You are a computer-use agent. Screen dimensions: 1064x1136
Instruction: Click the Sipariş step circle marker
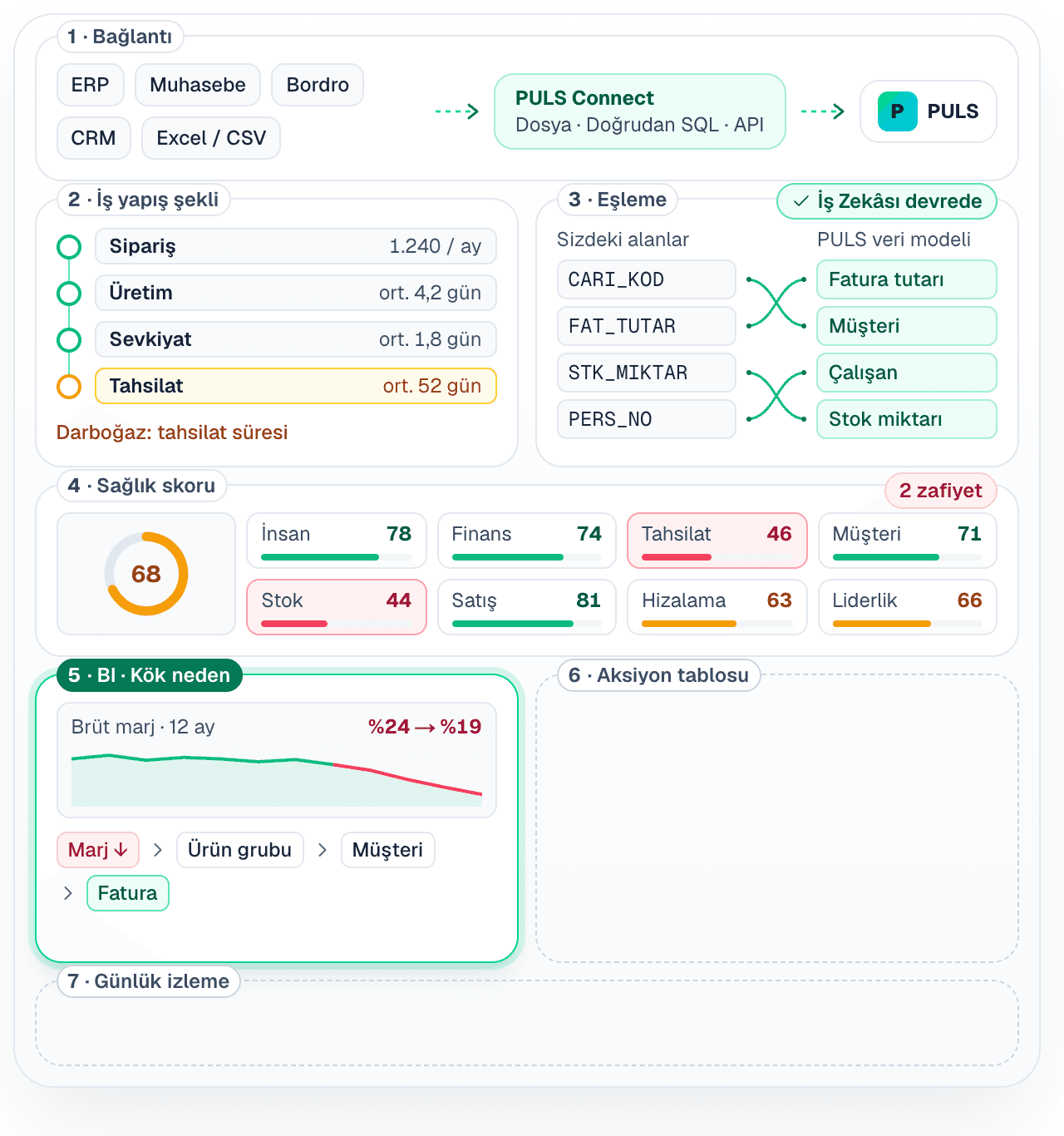click(69, 247)
